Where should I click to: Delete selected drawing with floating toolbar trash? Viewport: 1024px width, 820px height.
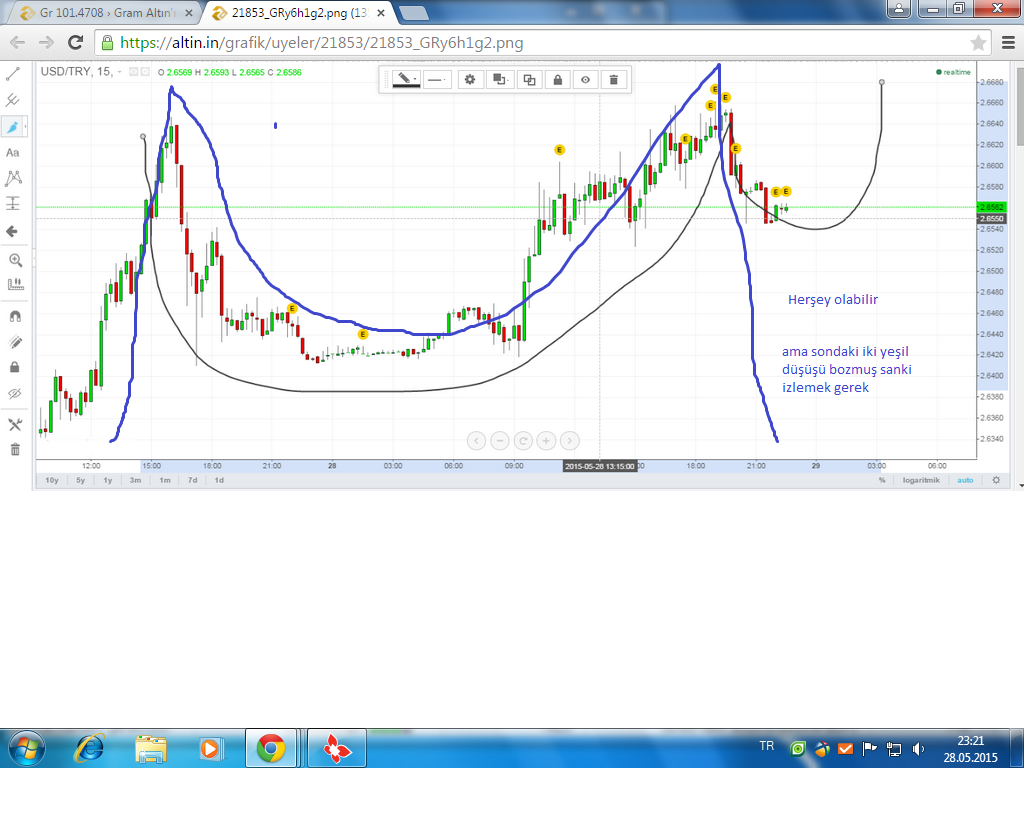coord(614,79)
